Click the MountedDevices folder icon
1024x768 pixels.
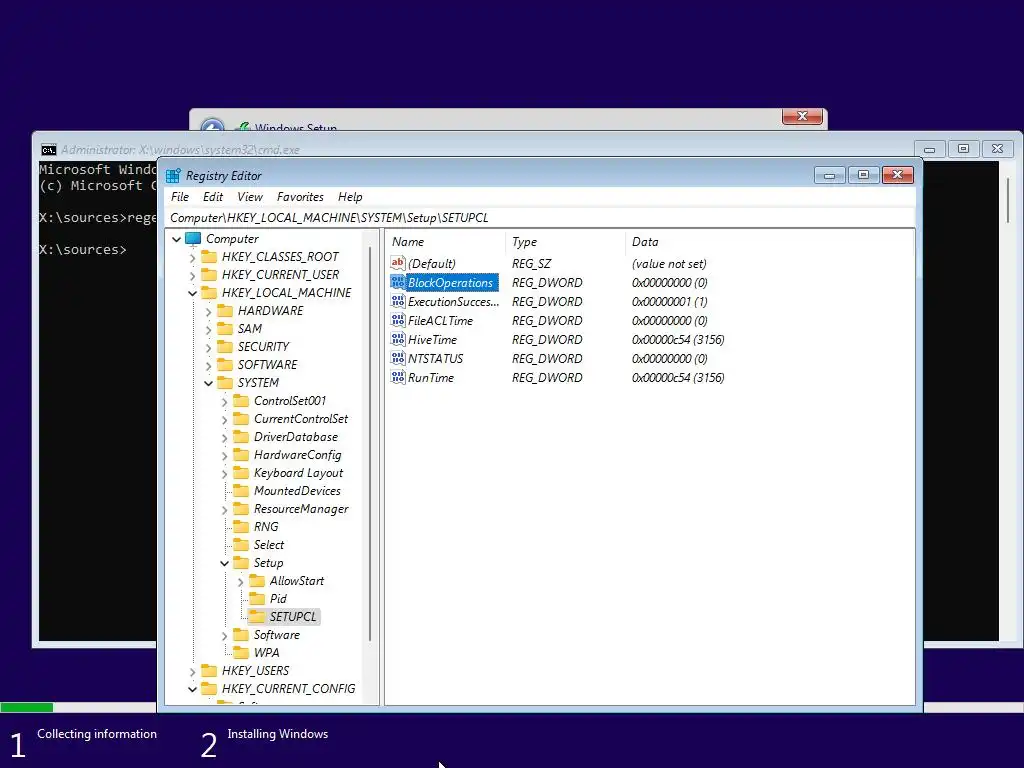click(x=241, y=490)
